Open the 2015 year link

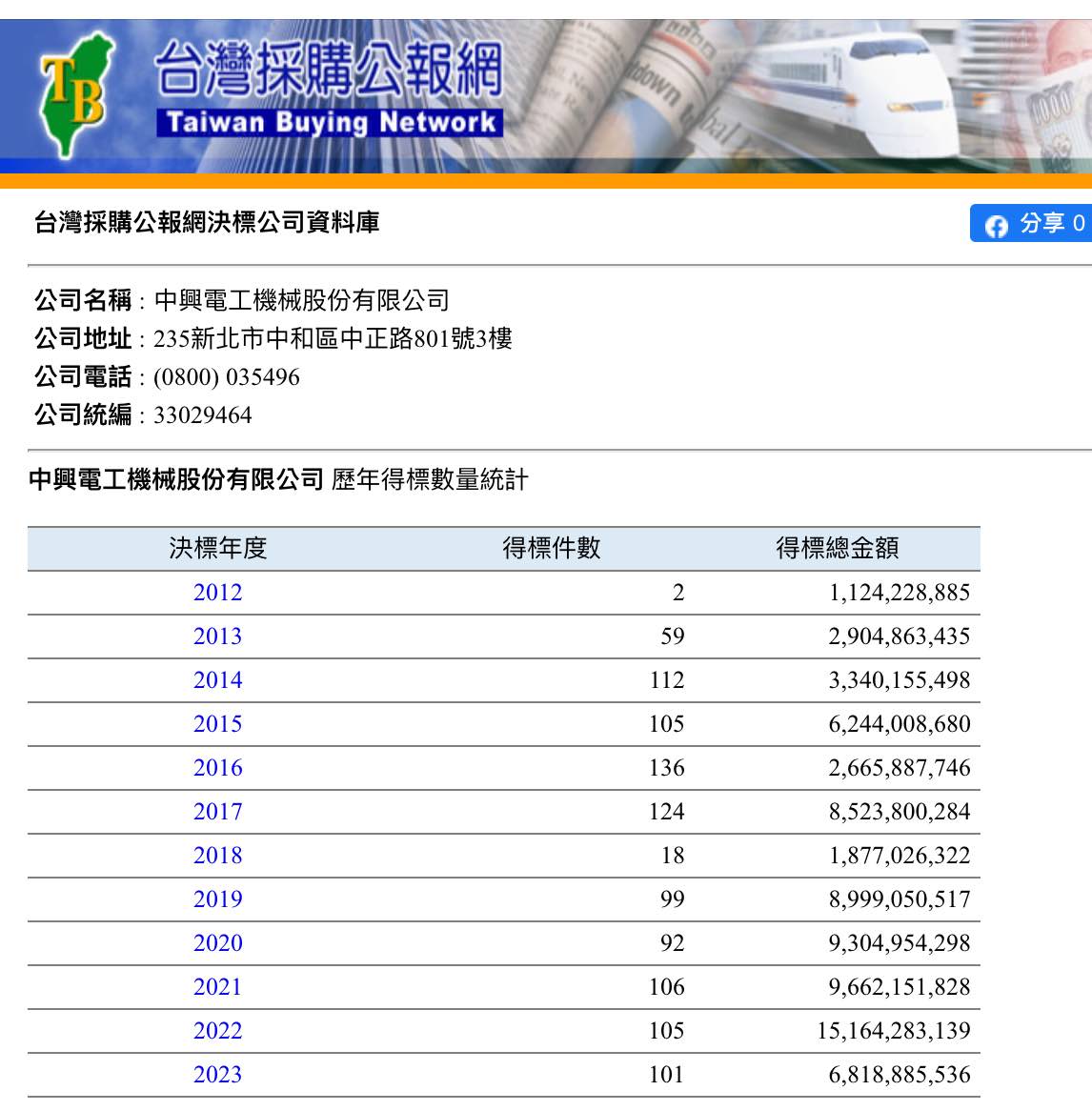(217, 724)
